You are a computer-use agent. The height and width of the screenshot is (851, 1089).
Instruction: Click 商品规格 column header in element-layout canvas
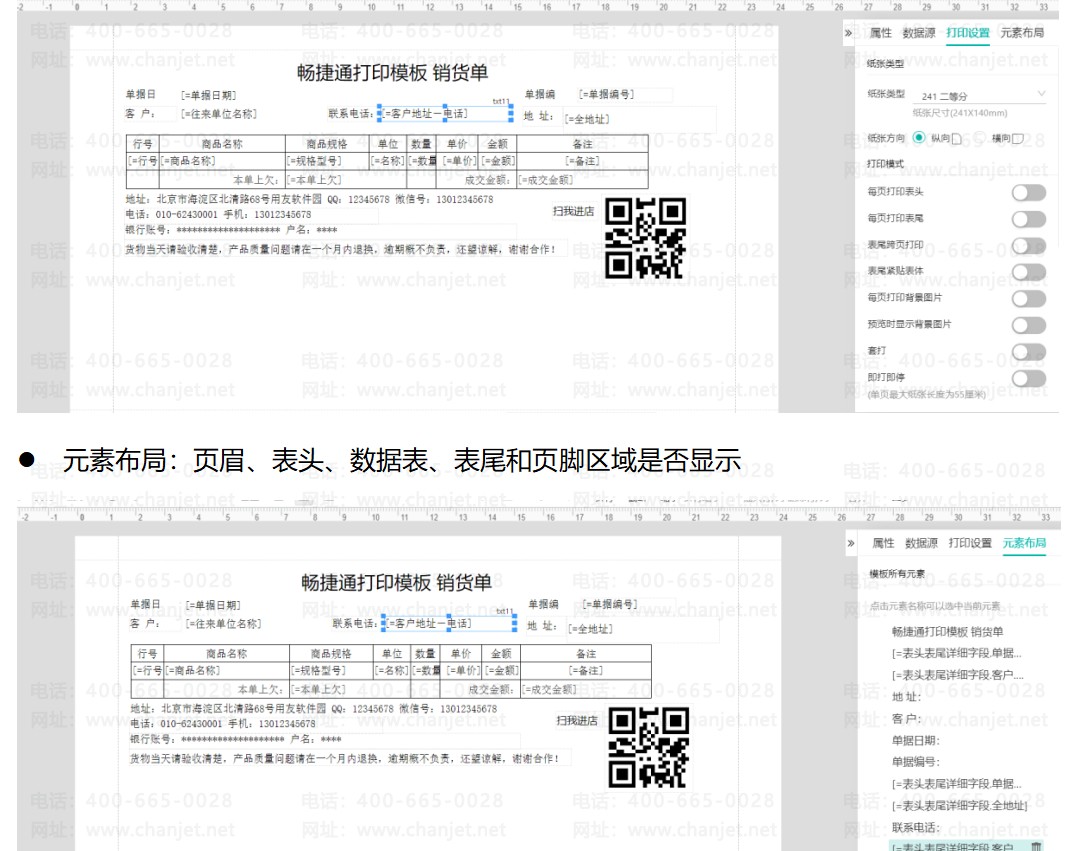[x=331, y=654]
